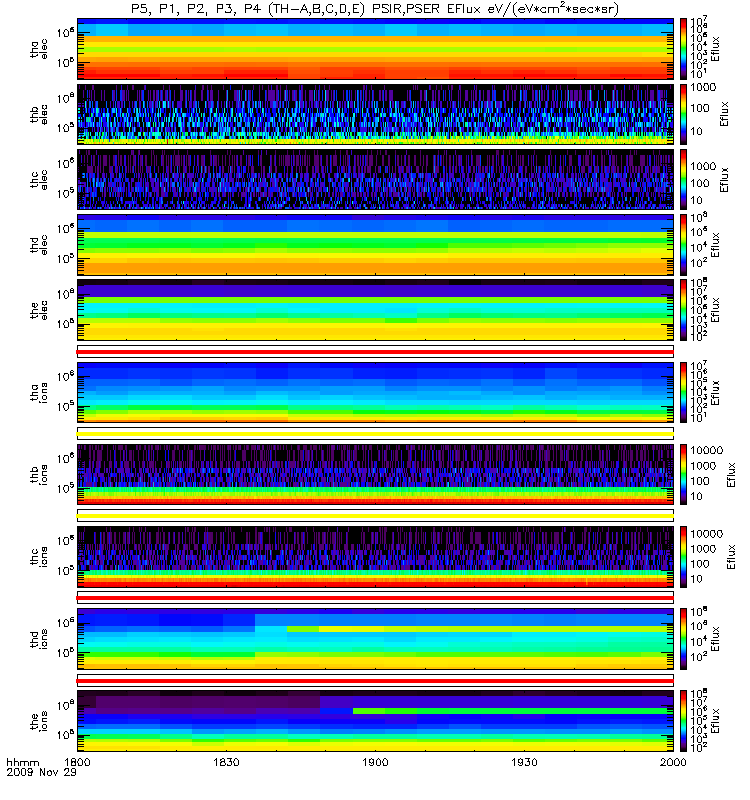This screenshot has width=750, height=800.
Task: Select the the ions spectrogram panel
Action: (375, 720)
